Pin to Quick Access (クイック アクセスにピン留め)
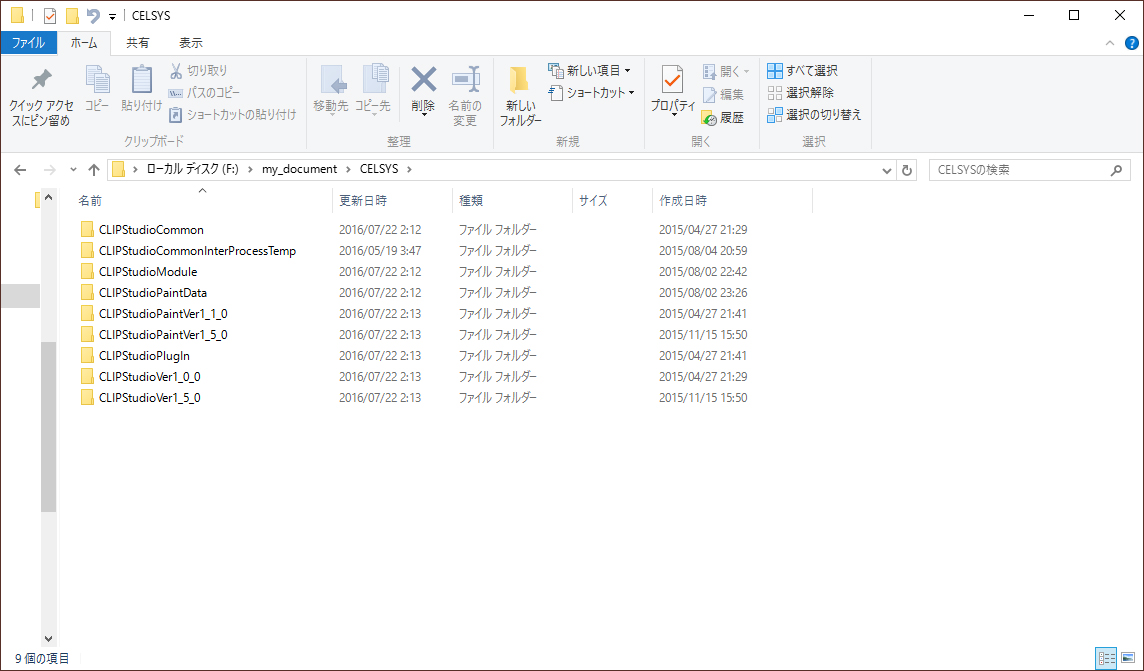Screen dimensions: 1144x671 coord(41,98)
